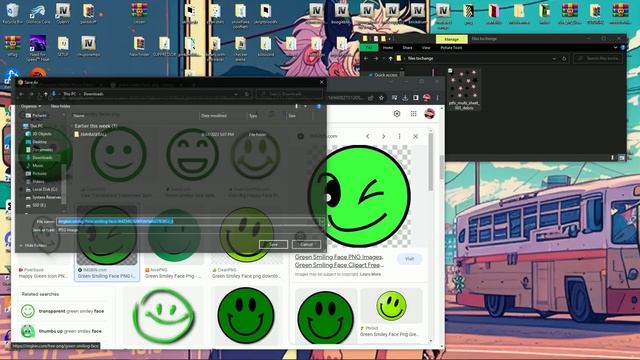
Task: Open Chrome's side panel icon
Action: pos(416,98)
